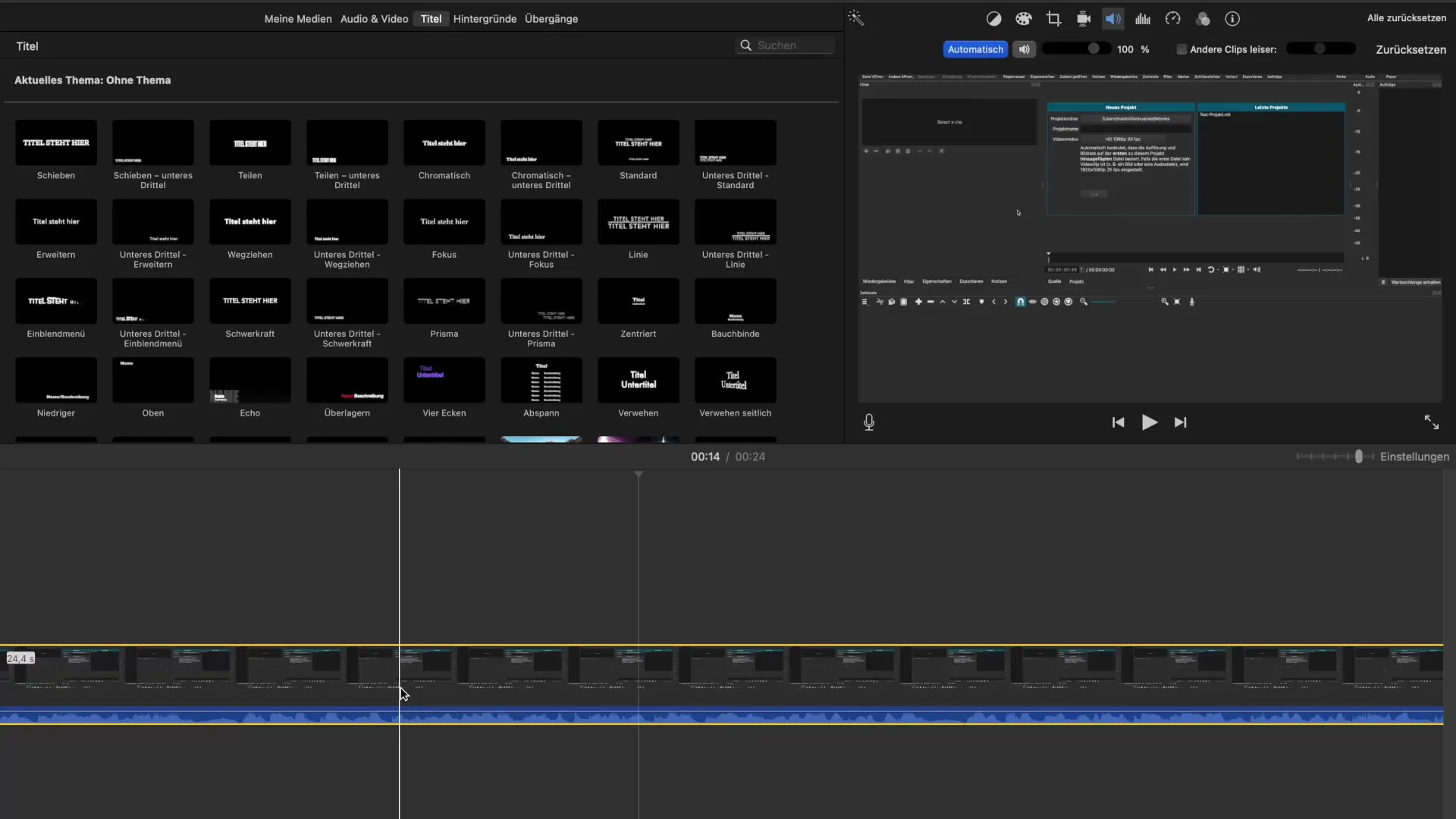This screenshot has height=819, width=1456.
Task: Click the Automatisch volume button
Action: (x=975, y=49)
